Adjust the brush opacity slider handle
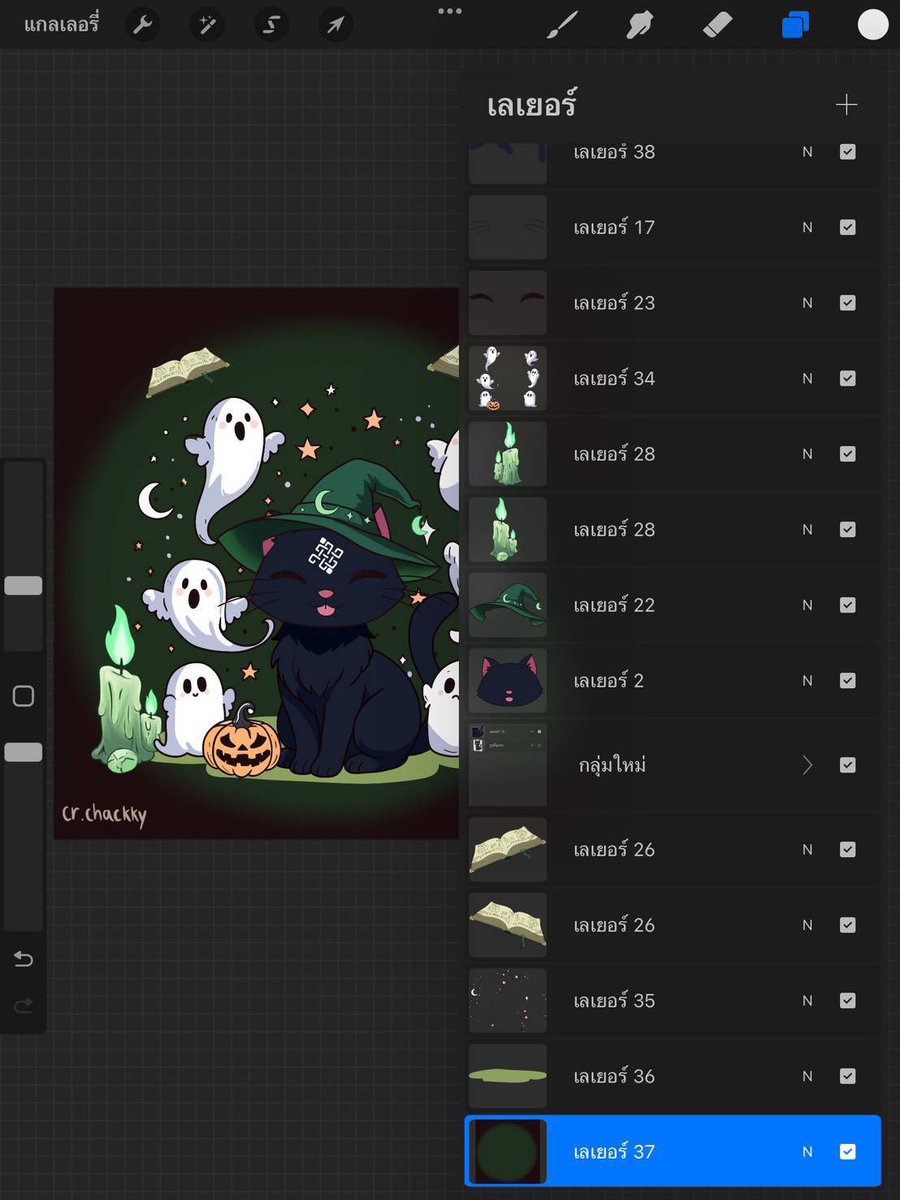Screen dimensions: 900x1200 click(x=23, y=752)
